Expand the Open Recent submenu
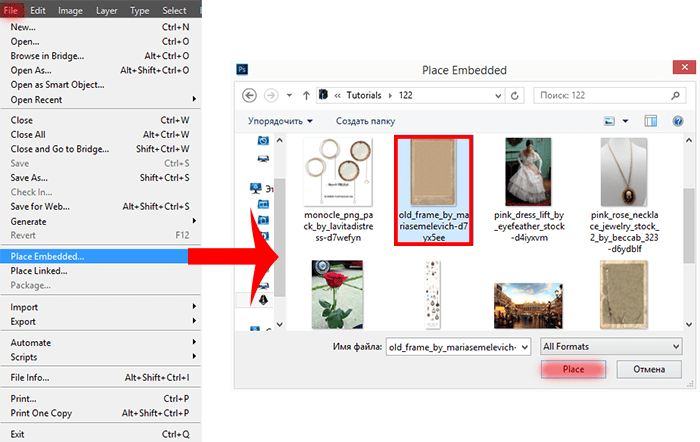 194,99
